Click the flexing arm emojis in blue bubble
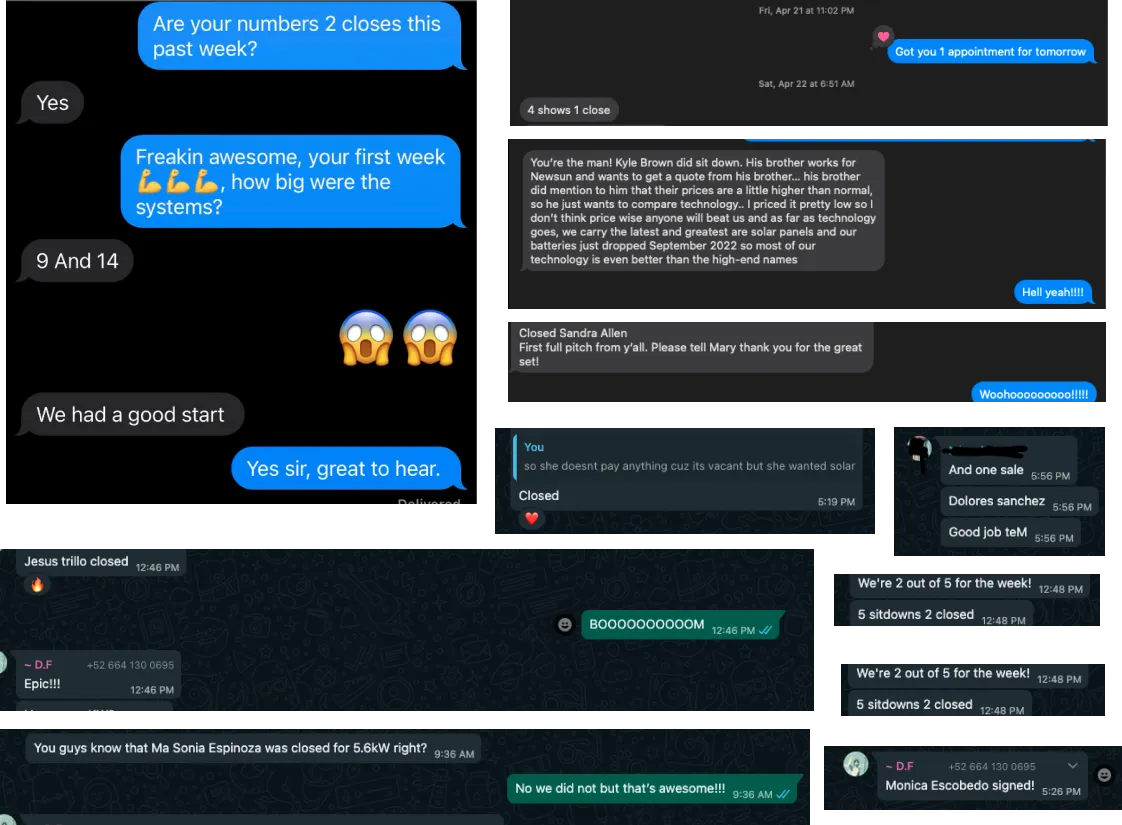 pyautogui.click(x=177, y=182)
